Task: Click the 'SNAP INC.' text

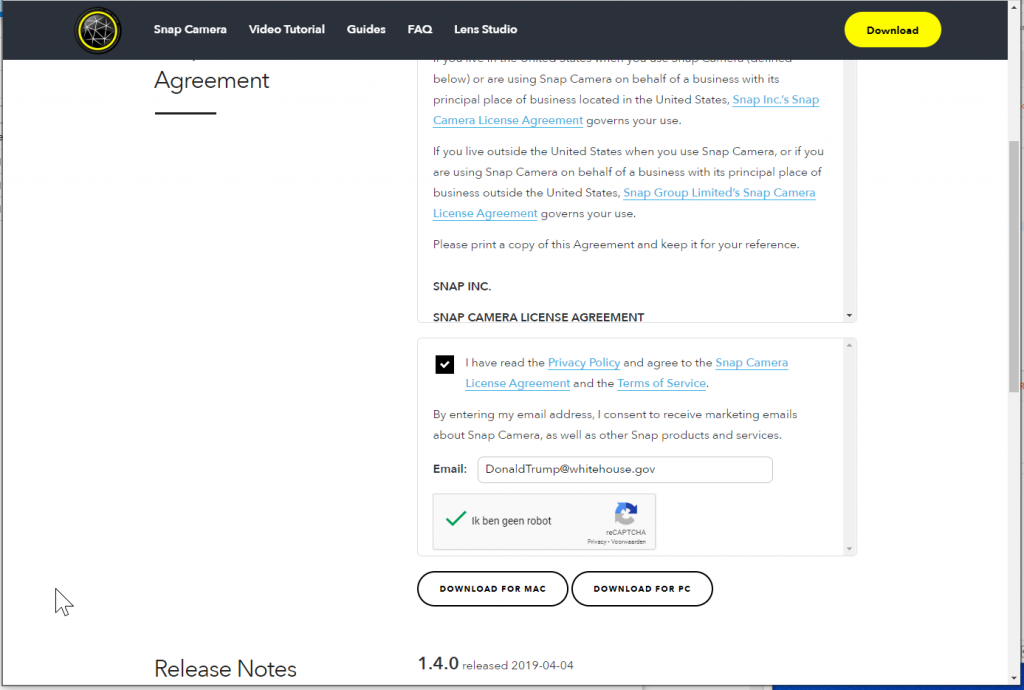Action: point(462,287)
